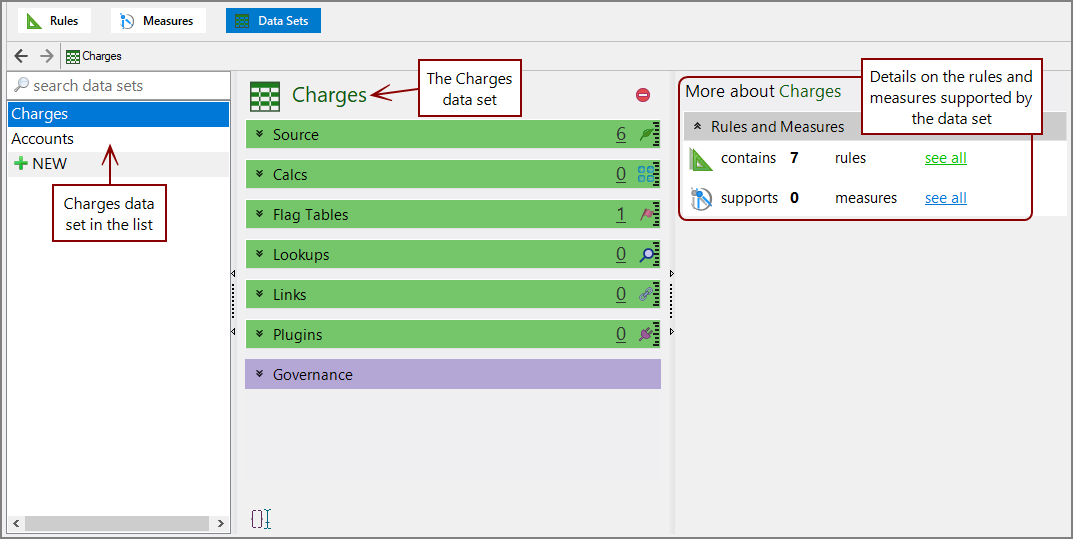The image size is (1073, 539).
Task: Expand the Plugins section chevron
Action: [x=259, y=334]
